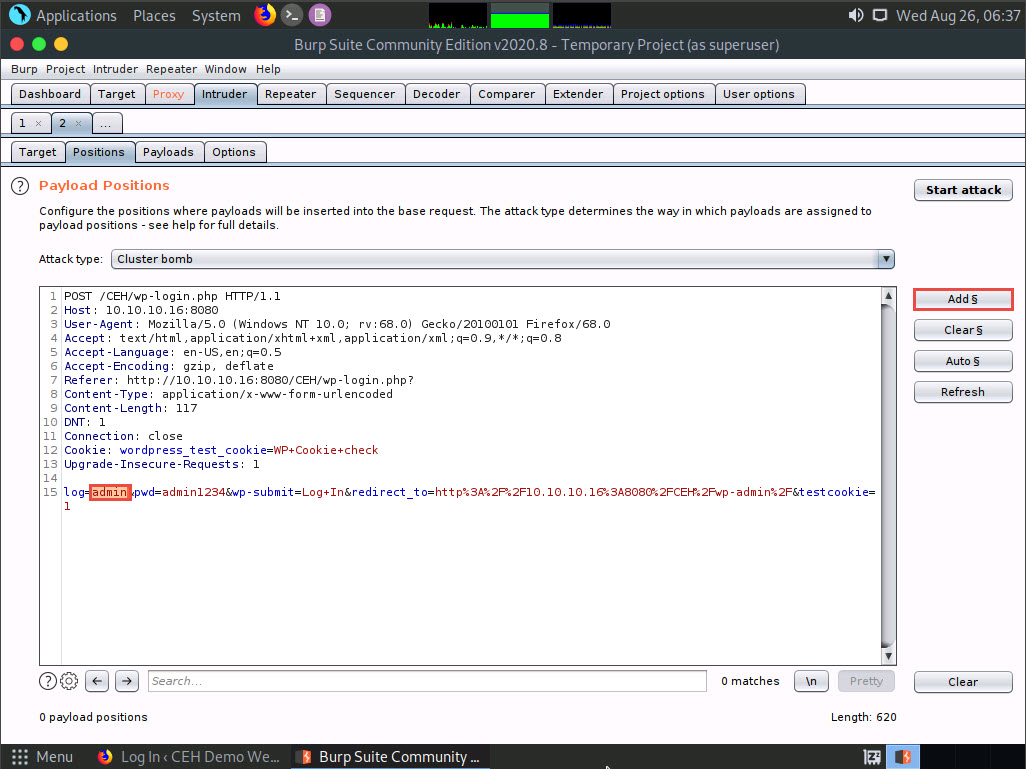
Task: Go to next search match arrow
Action: point(126,681)
